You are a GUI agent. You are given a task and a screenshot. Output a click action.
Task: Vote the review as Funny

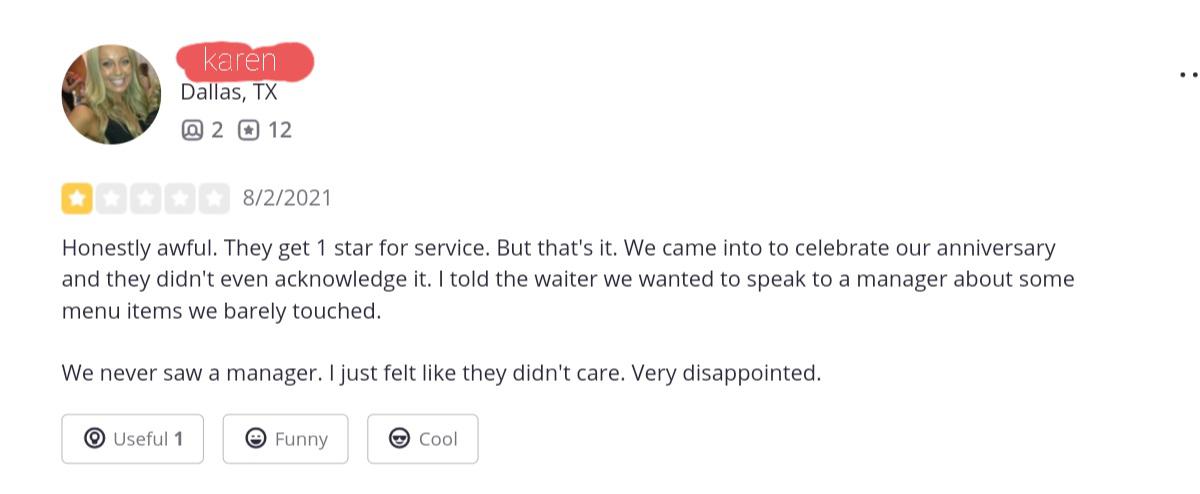coord(285,439)
